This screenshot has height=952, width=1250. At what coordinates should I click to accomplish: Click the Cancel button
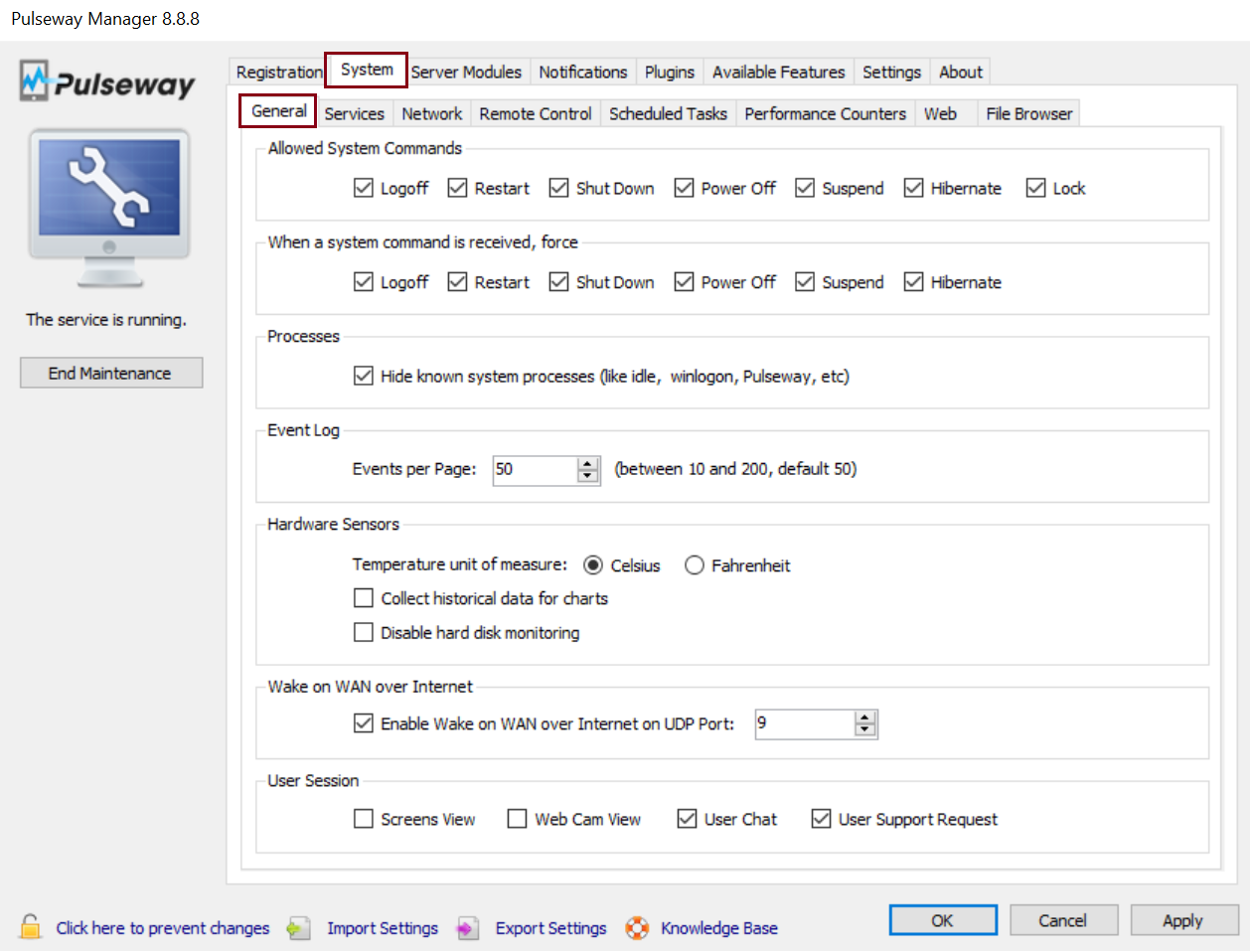1063,920
